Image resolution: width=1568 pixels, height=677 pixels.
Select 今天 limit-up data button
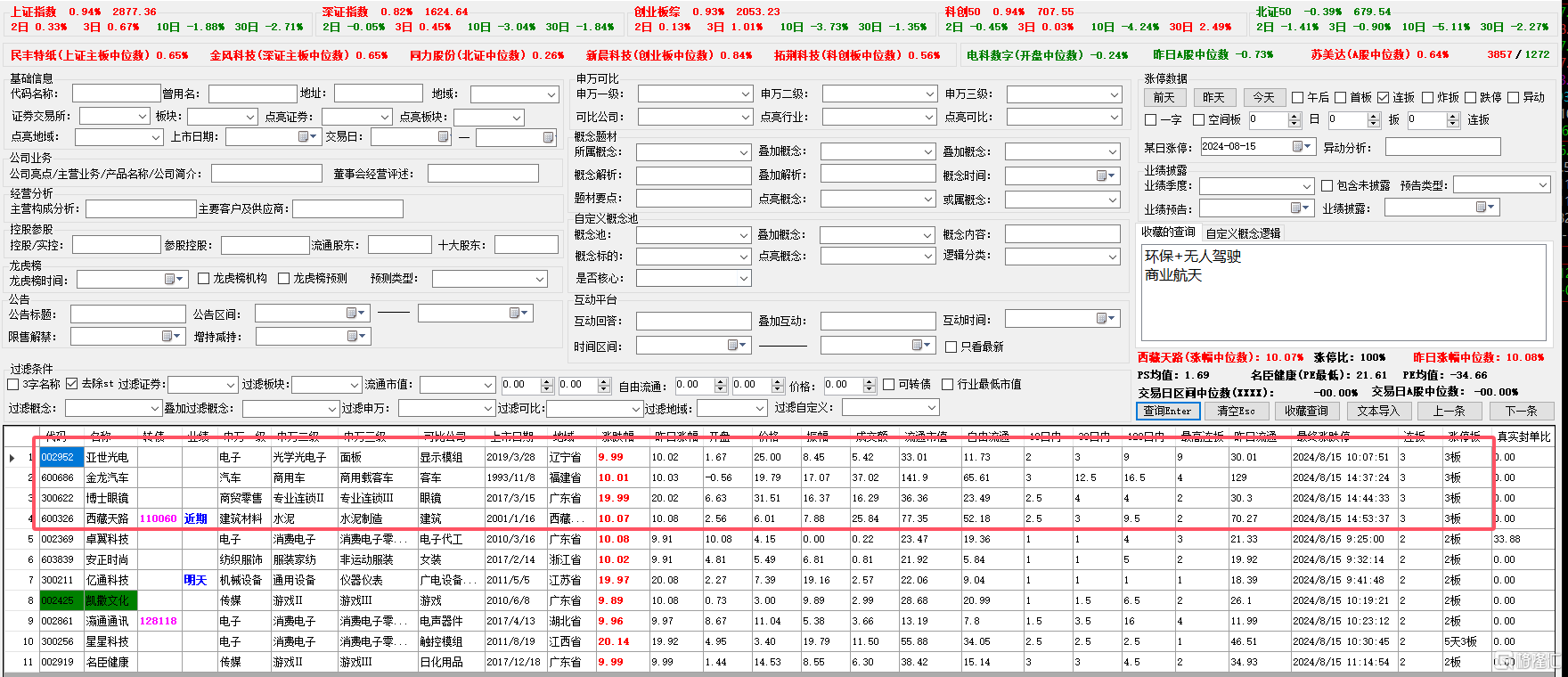[1263, 97]
